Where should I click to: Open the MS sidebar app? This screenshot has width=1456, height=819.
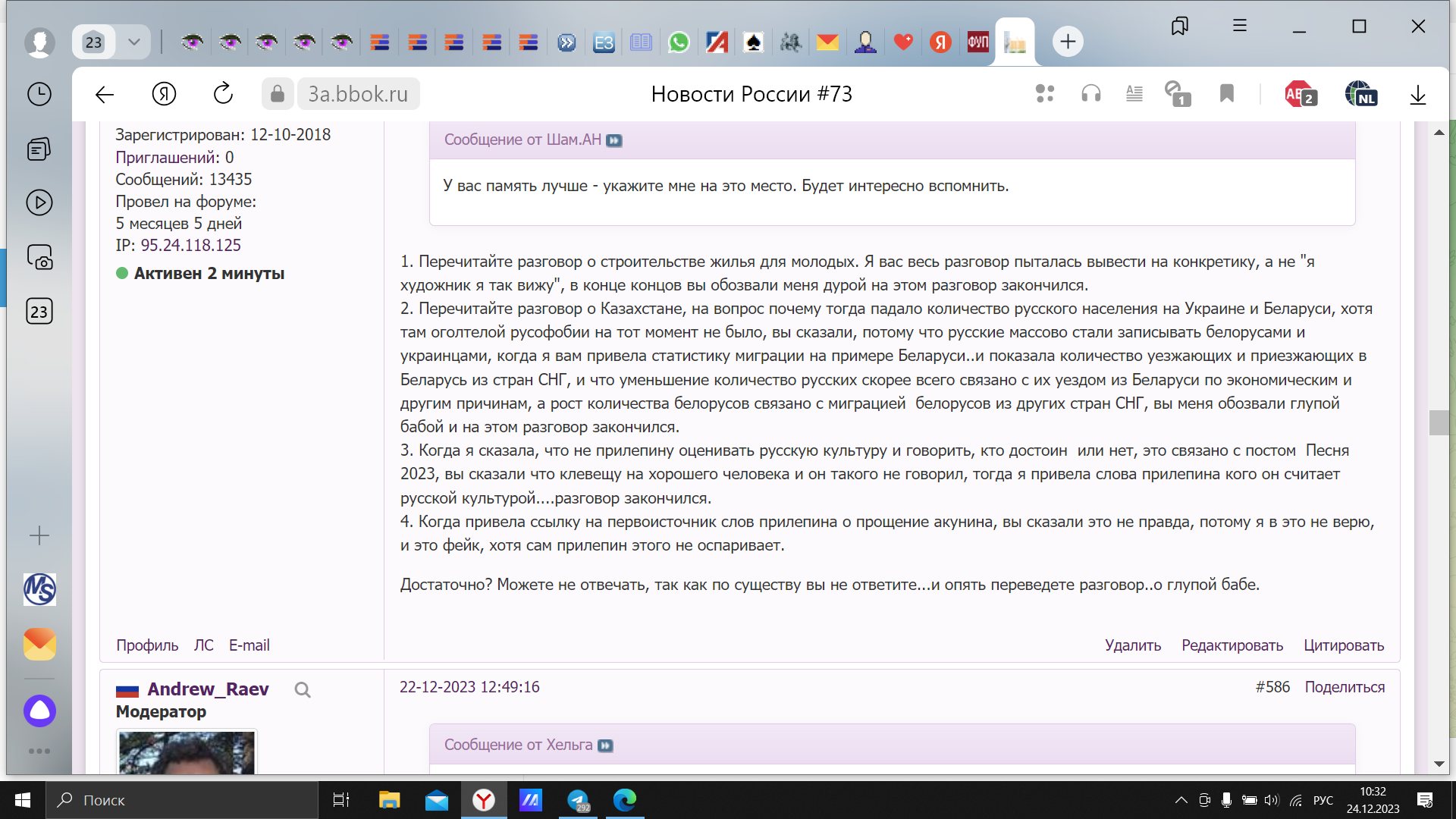39,589
